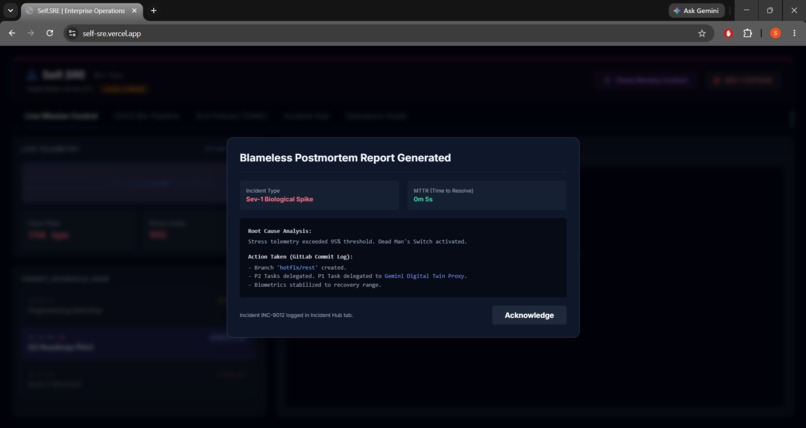The height and width of the screenshot is (428, 806).
Task: Open a new browser tab
Action: 154,11
